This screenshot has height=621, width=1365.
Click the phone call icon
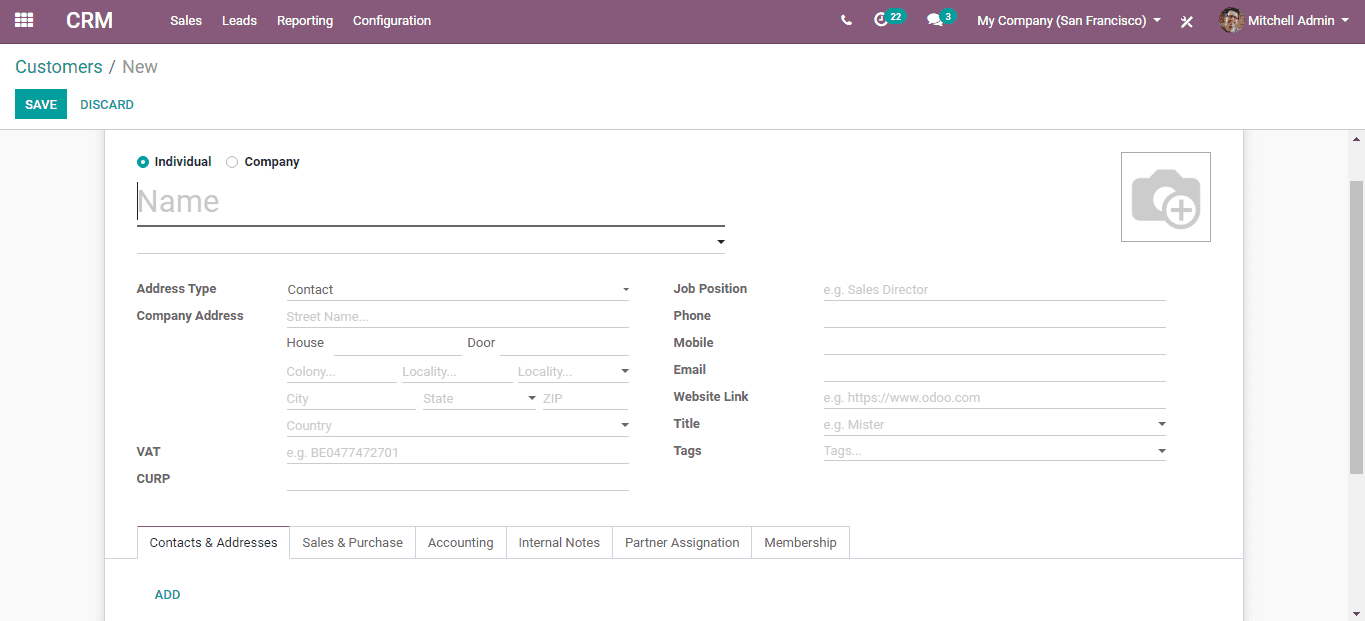click(846, 20)
